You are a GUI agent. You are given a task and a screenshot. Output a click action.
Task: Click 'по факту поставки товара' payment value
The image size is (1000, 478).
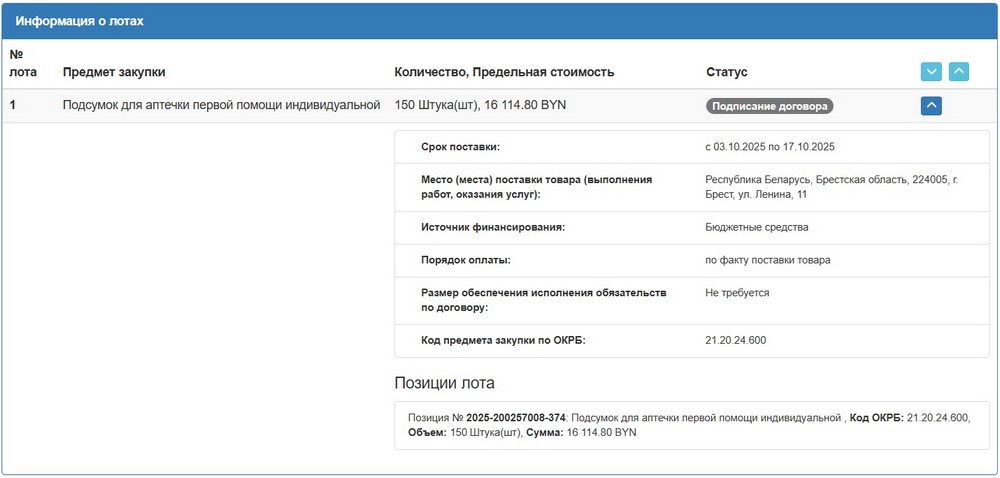(x=767, y=260)
